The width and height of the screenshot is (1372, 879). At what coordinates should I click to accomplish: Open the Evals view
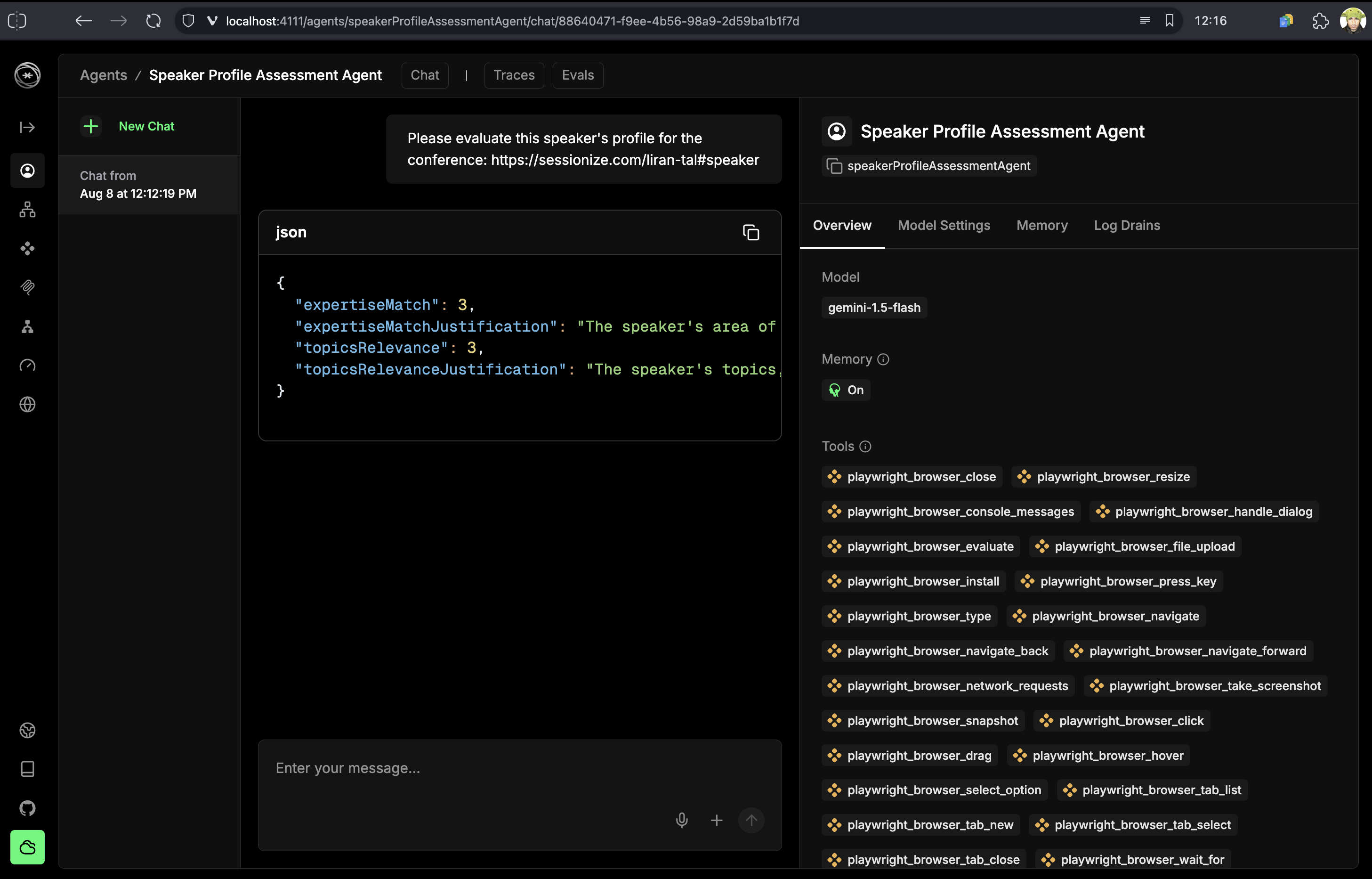point(577,75)
